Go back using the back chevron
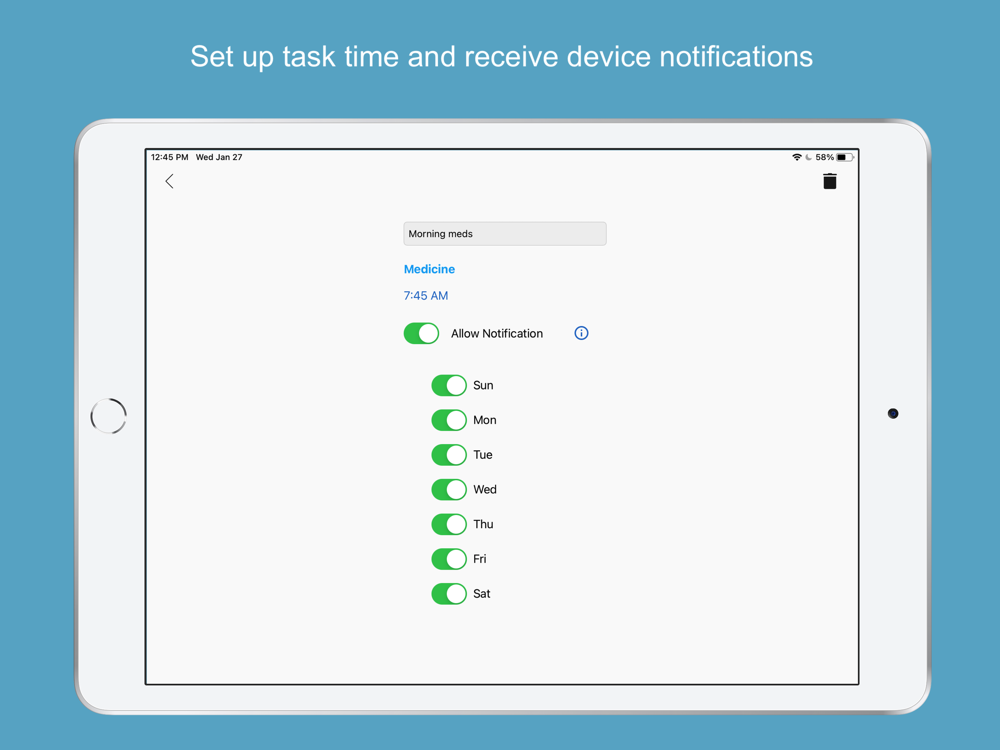 (x=170, y=181)
